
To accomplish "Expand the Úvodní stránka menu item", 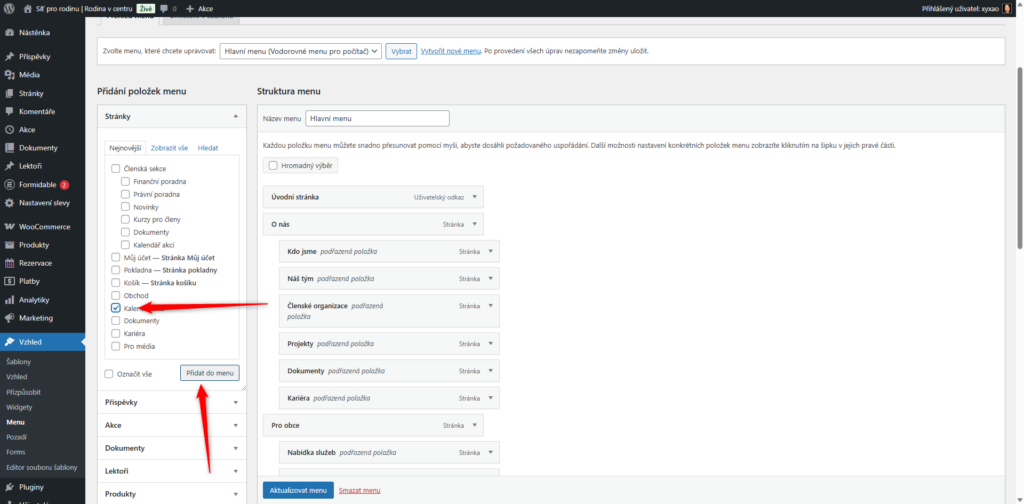I will [x=475, y=197].
